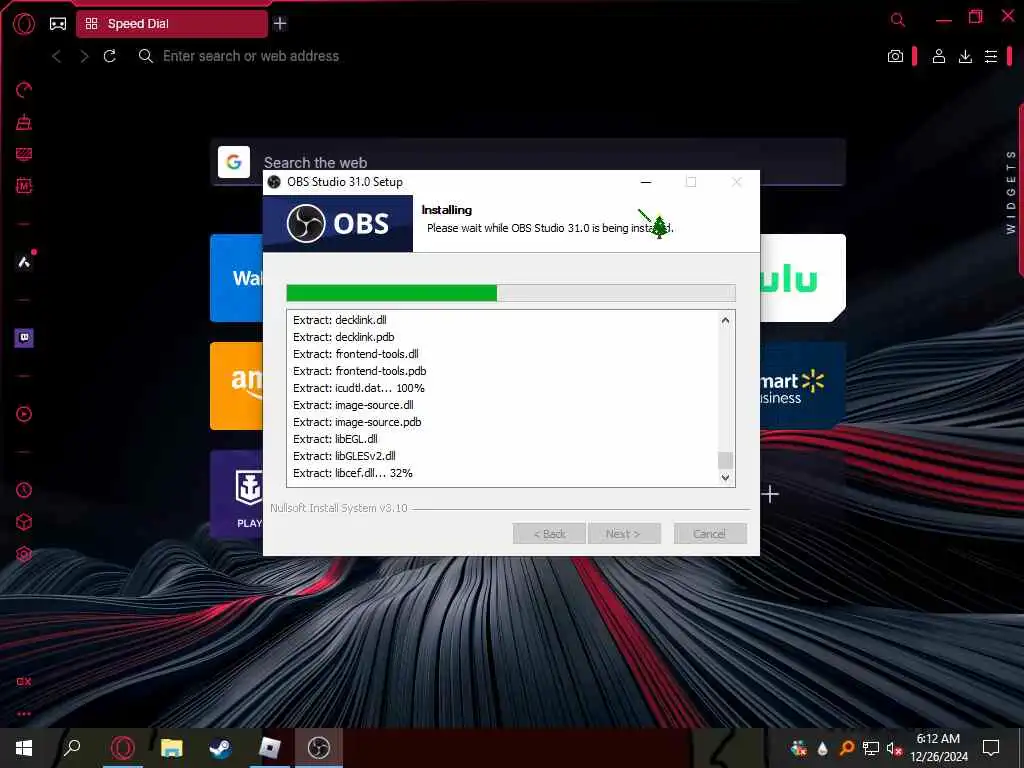Open the Windows notification center
The height and width of the screenshot is (768, 1024).
click(991, 748)
